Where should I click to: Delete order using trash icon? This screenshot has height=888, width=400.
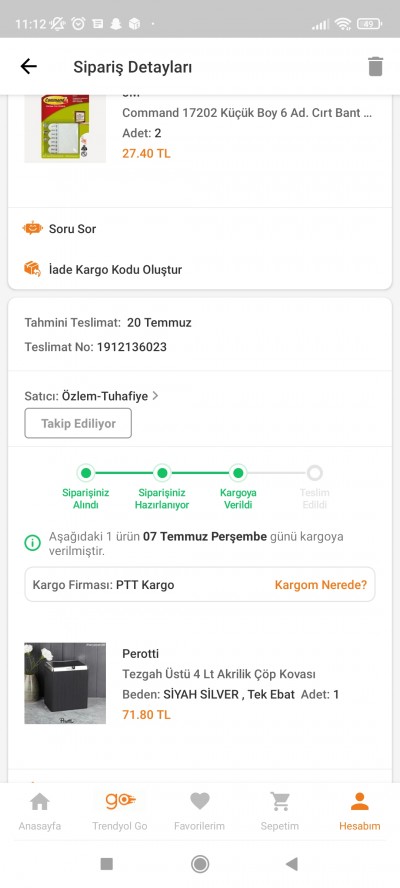pyautogui.click(x=375, y=67)
